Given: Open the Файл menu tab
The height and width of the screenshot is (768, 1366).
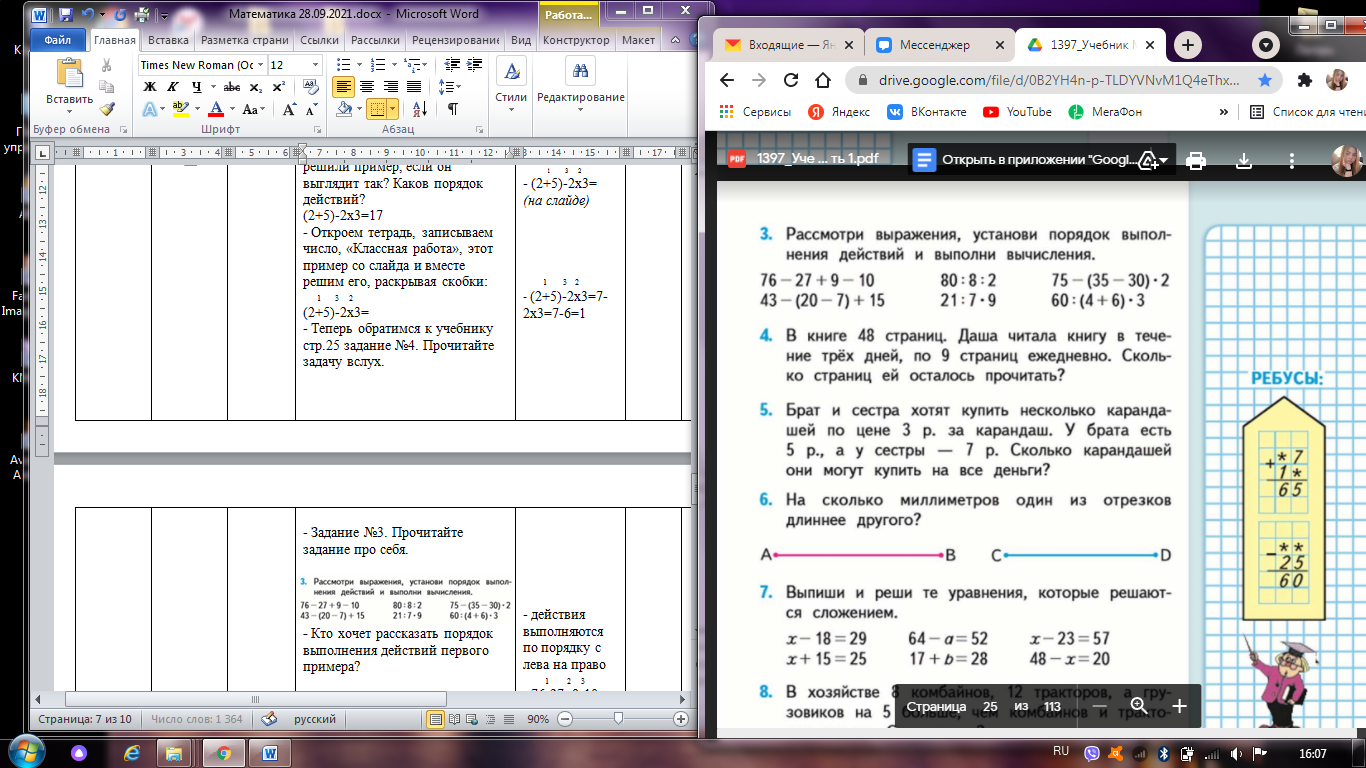Looking at the screenshot, I should (57, 41).
